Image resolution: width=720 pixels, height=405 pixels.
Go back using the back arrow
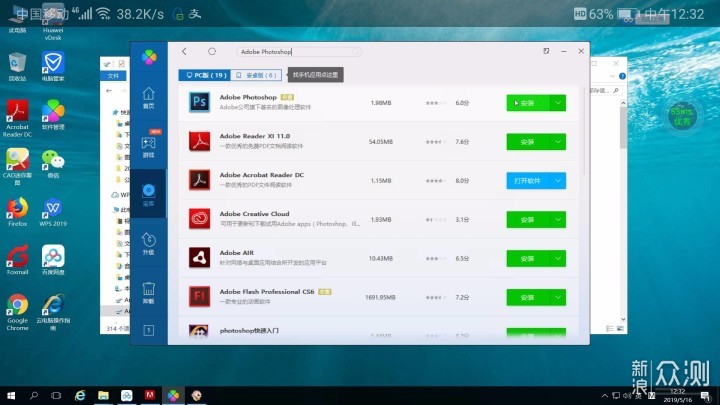click(x=184, y=51)
